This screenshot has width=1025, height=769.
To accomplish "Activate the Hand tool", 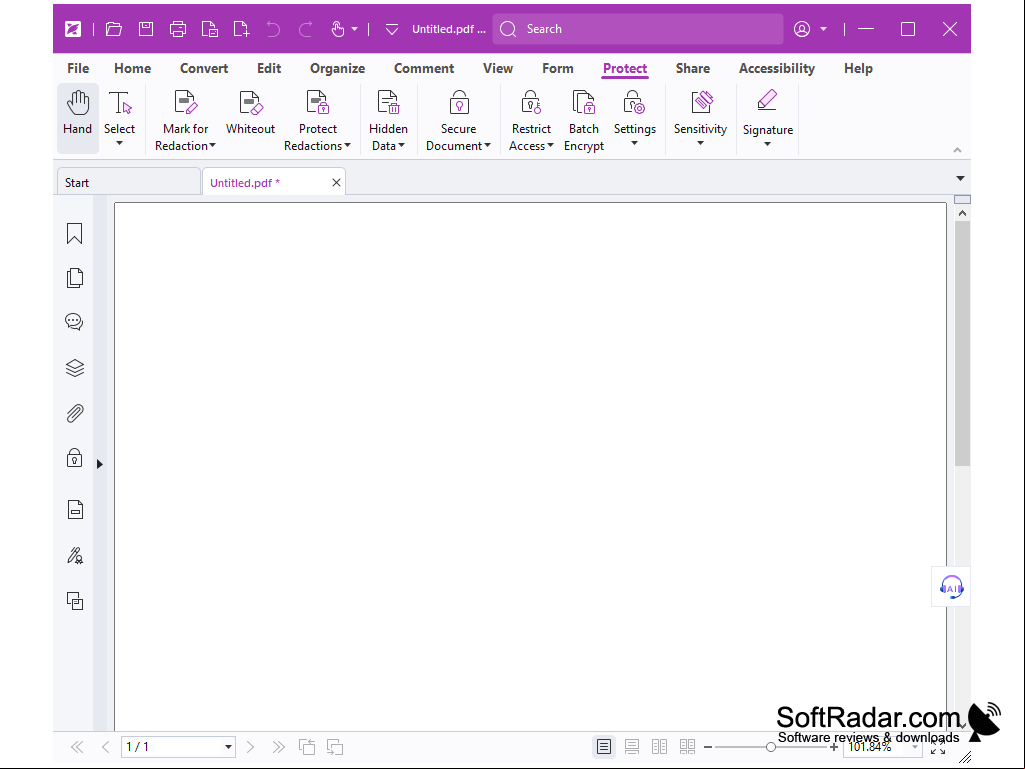I will 78,118.
